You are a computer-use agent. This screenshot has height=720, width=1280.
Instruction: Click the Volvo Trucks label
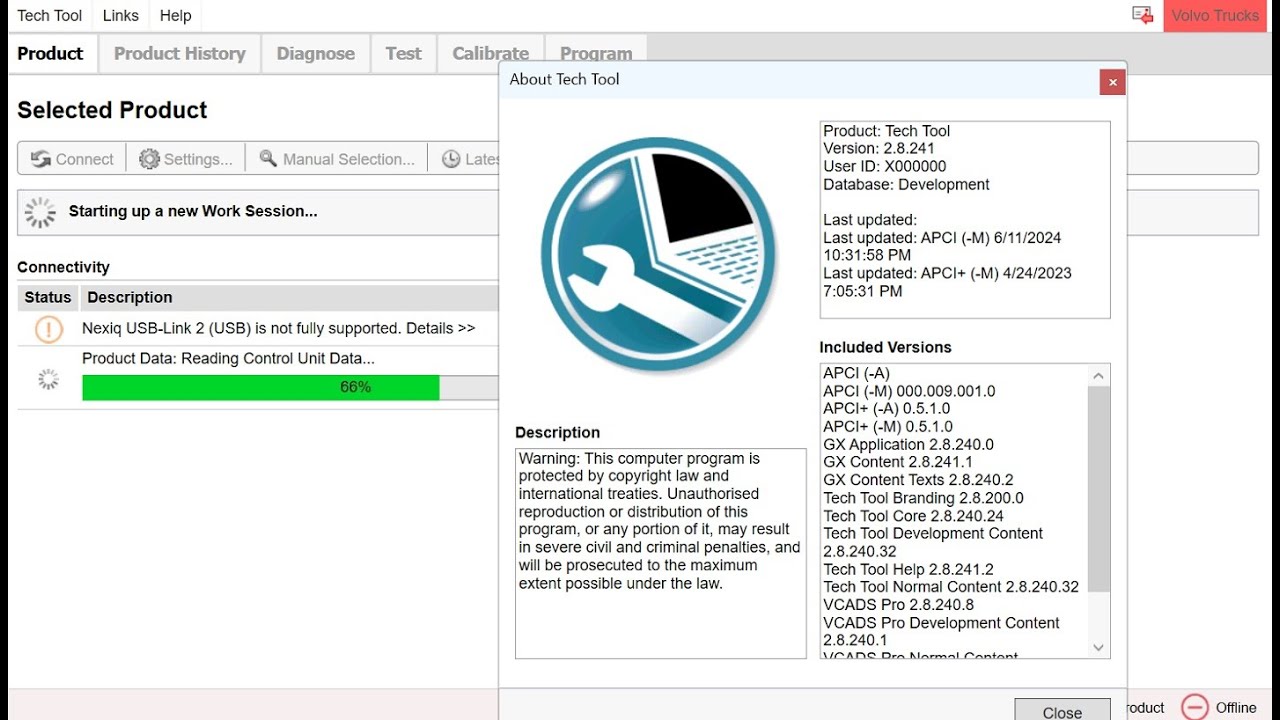point(1215,16)
